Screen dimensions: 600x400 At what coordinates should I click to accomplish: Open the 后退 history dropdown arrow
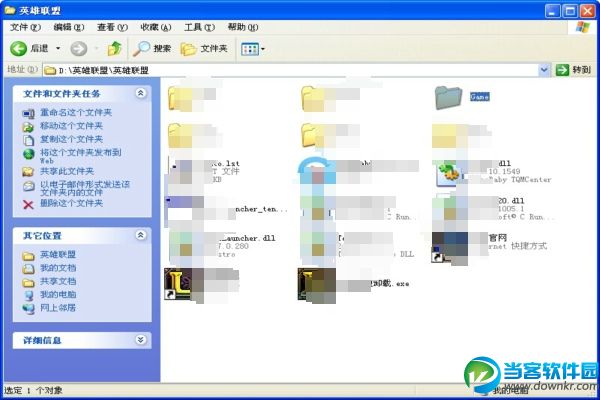pyautogui.click(x=58, y=49)
